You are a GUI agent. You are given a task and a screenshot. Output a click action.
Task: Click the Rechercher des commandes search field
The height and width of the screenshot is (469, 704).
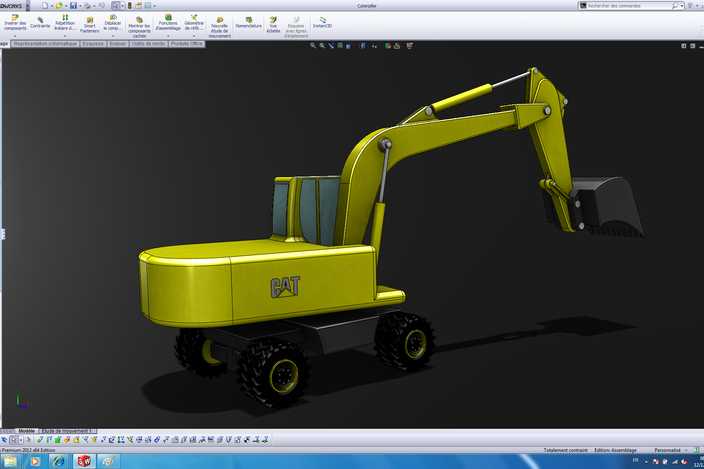629,5
